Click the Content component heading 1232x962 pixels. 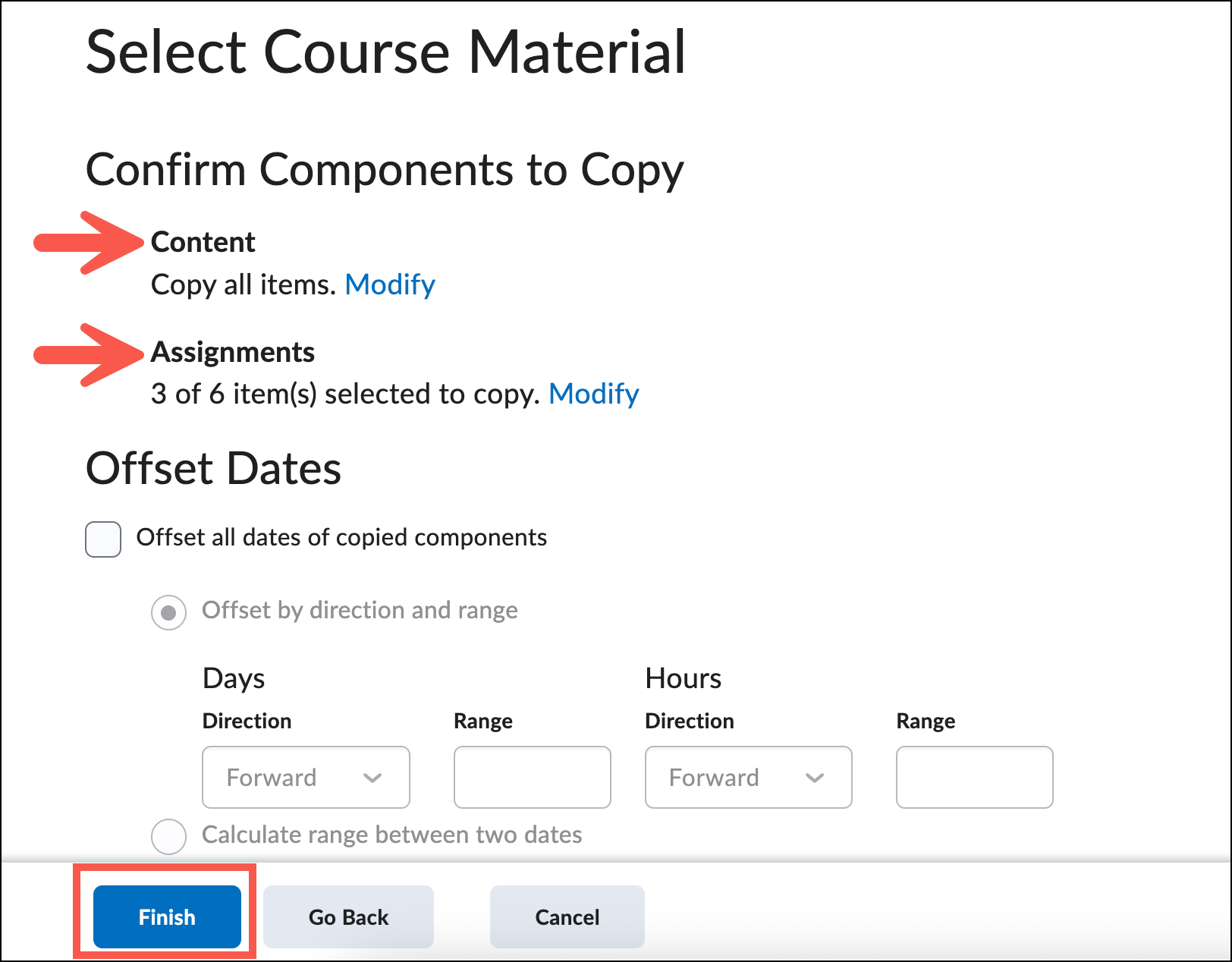(203, 242)
